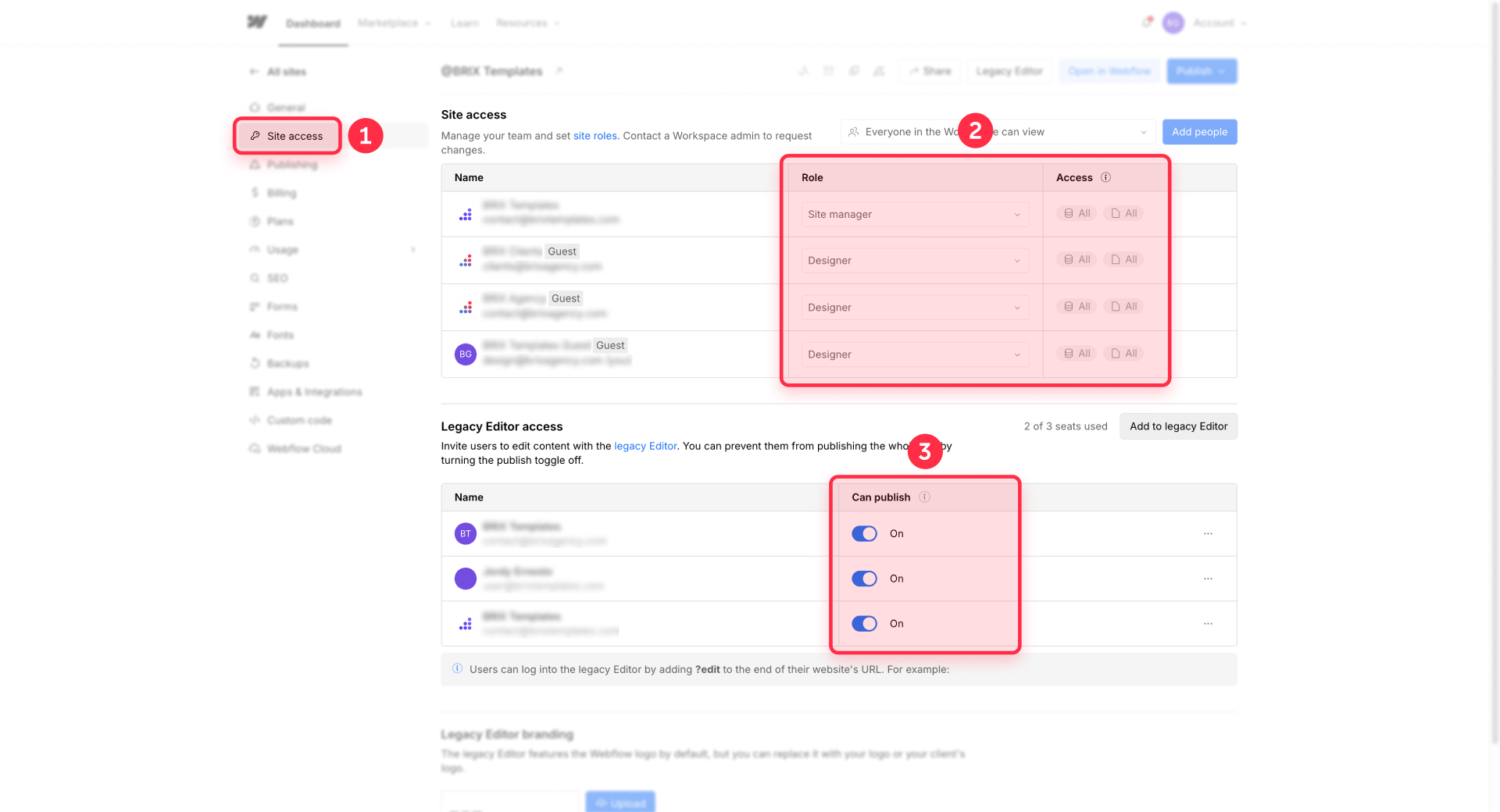The width and height of the screenshot is (1500, 812).
Task: Open Webflow Cloud in sidebar
Action: 295,449
